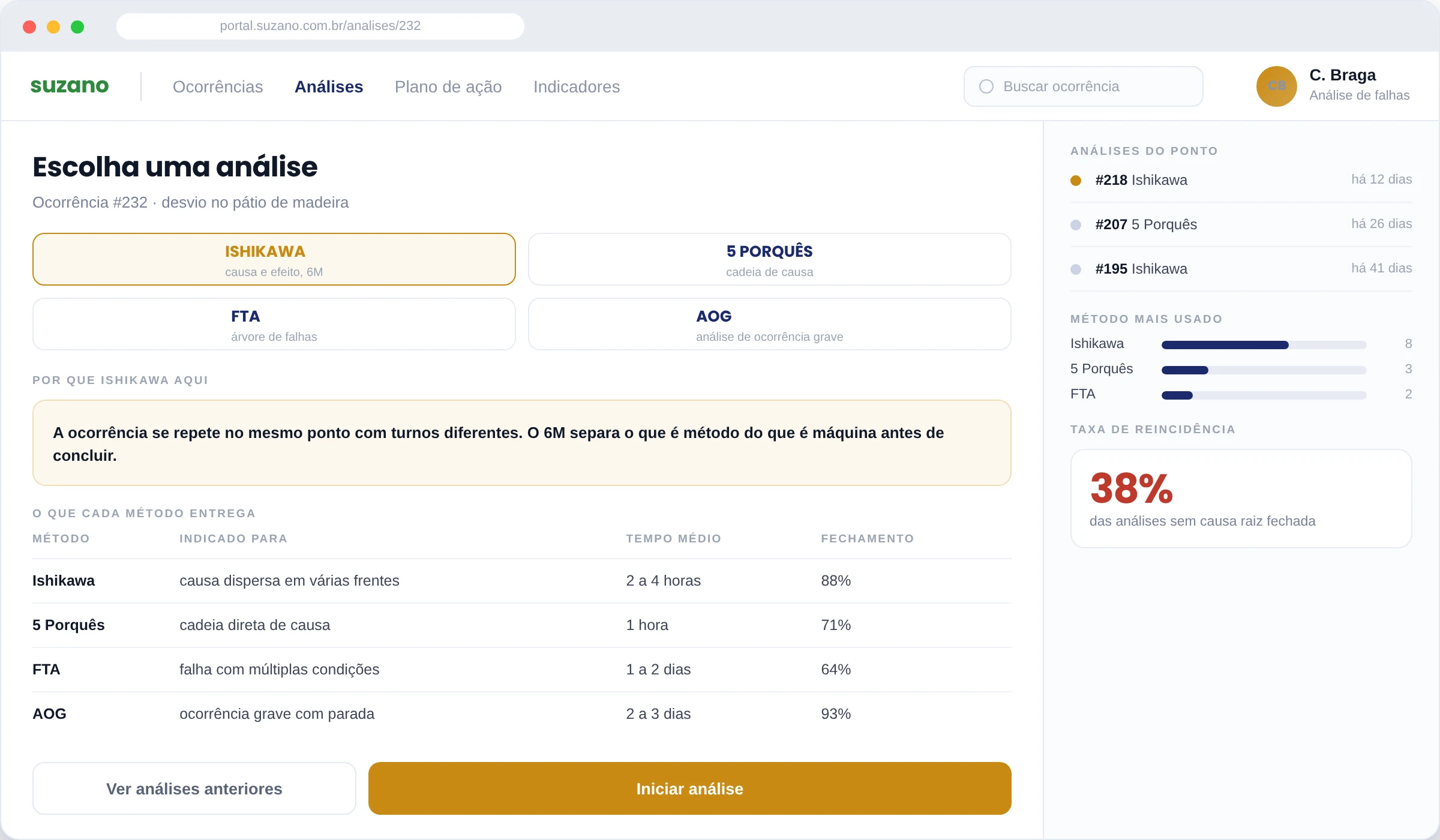
Task: Click the 5 Porquês table row name
Action: coord(68,625)
